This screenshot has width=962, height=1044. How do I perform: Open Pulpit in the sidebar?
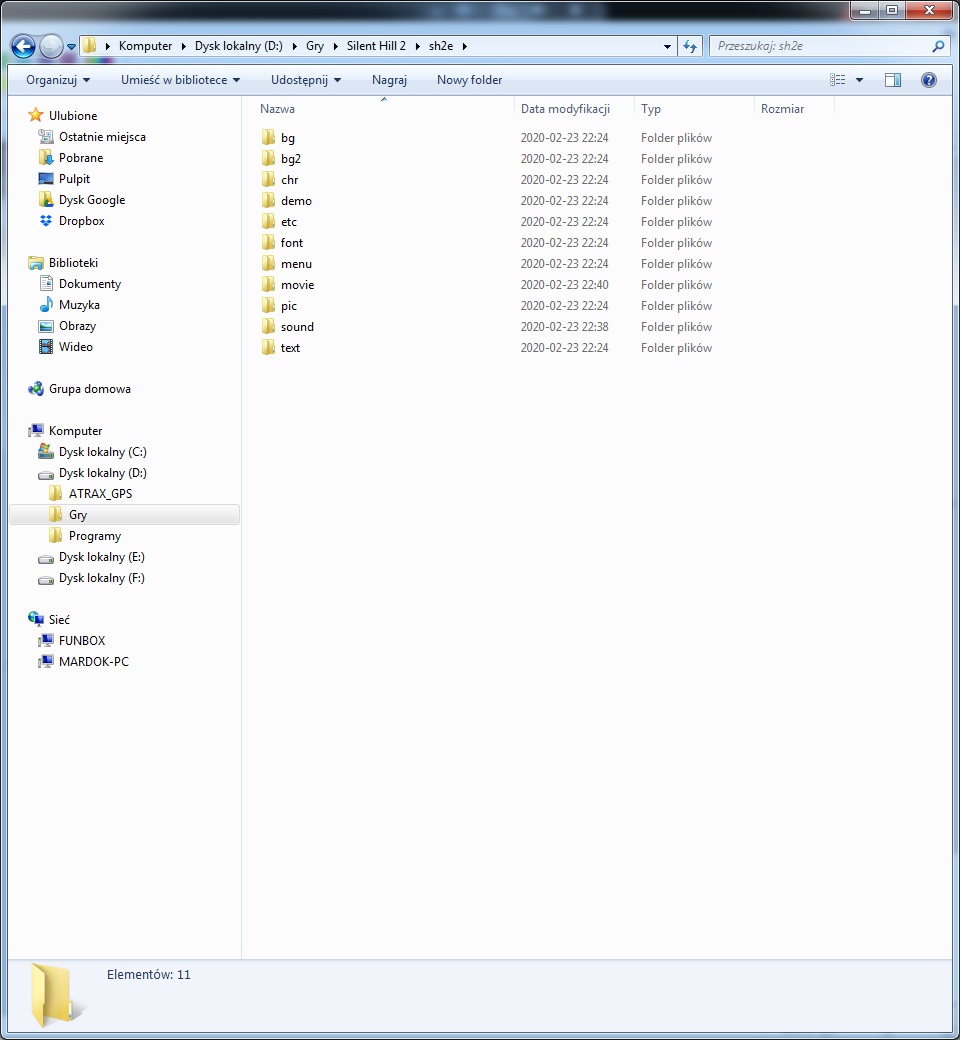[74, 178]
